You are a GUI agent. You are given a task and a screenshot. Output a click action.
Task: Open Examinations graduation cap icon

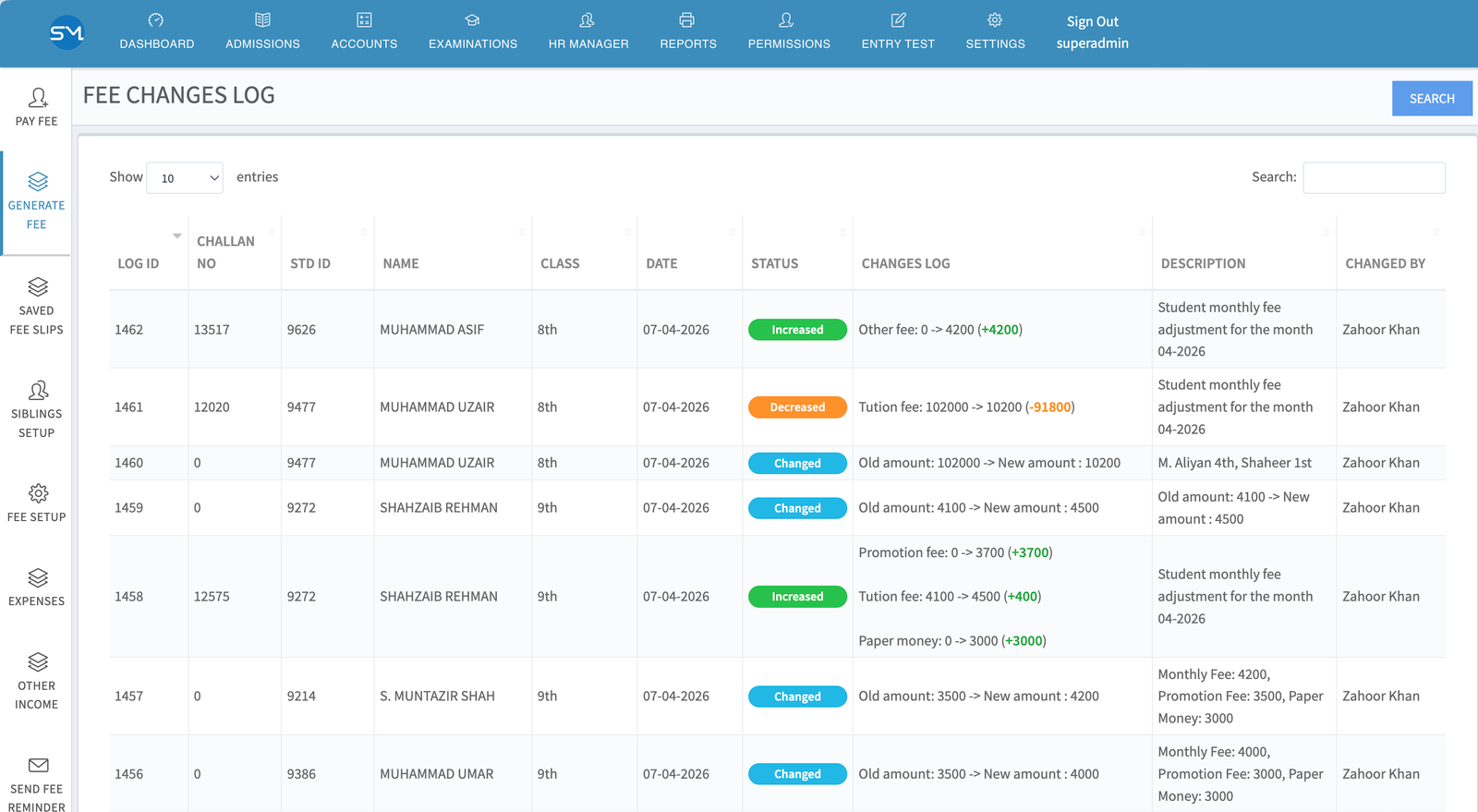472,20
